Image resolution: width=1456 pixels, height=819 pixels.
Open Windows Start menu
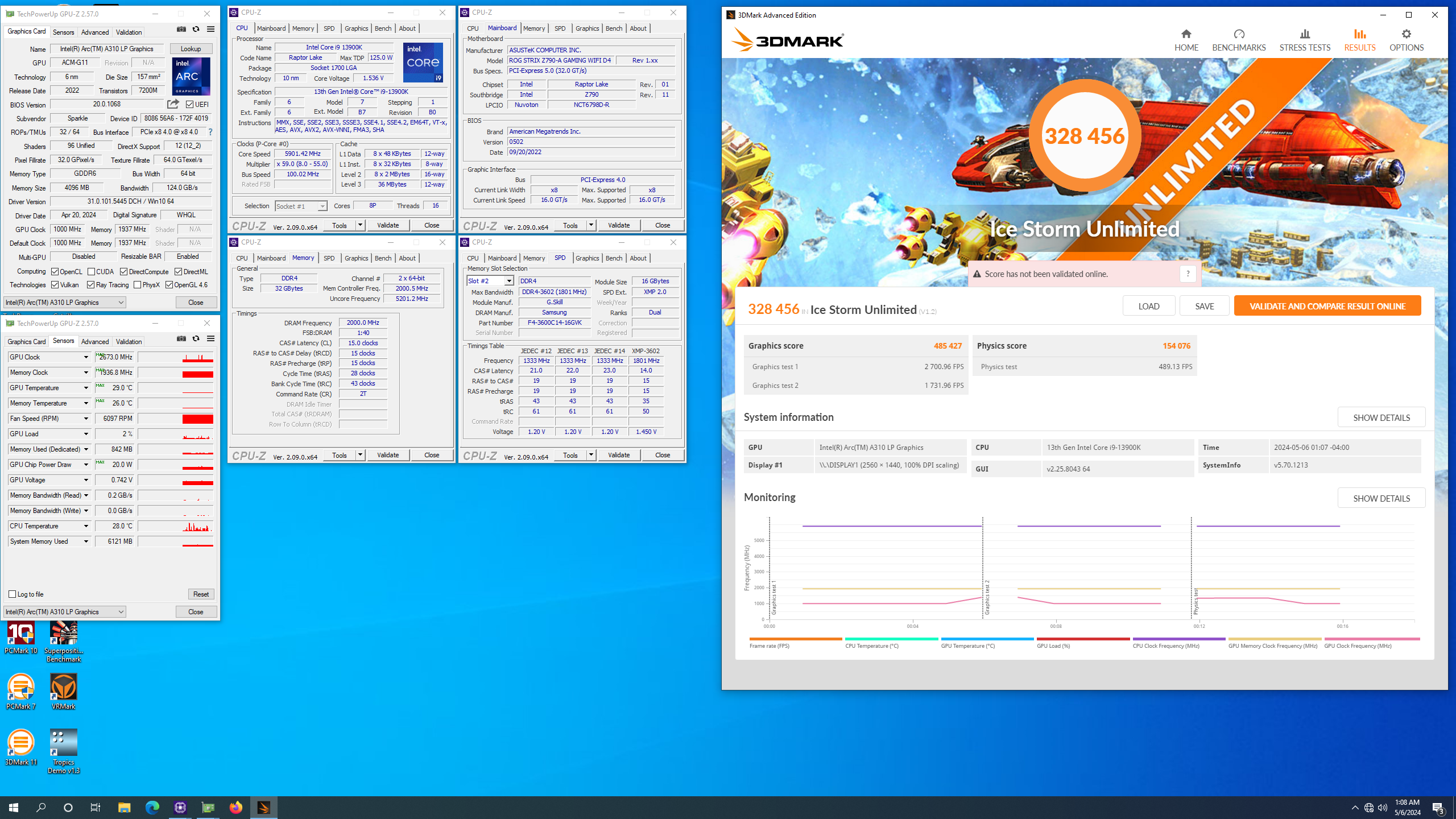click(14, 807)
